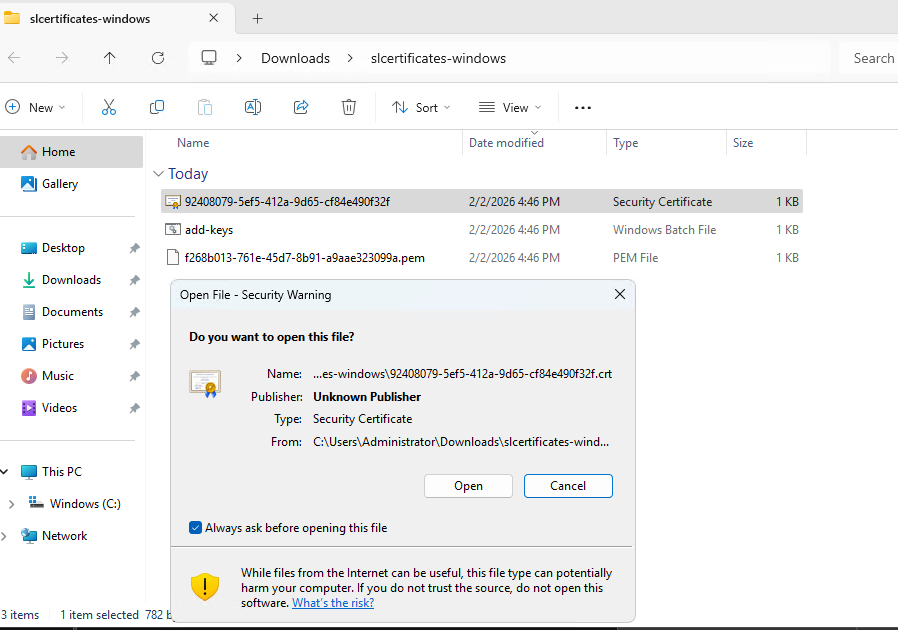Screen dimensions: 898x630
Task: Open the Sort dropdown
Action: click(x=422, y=107)
